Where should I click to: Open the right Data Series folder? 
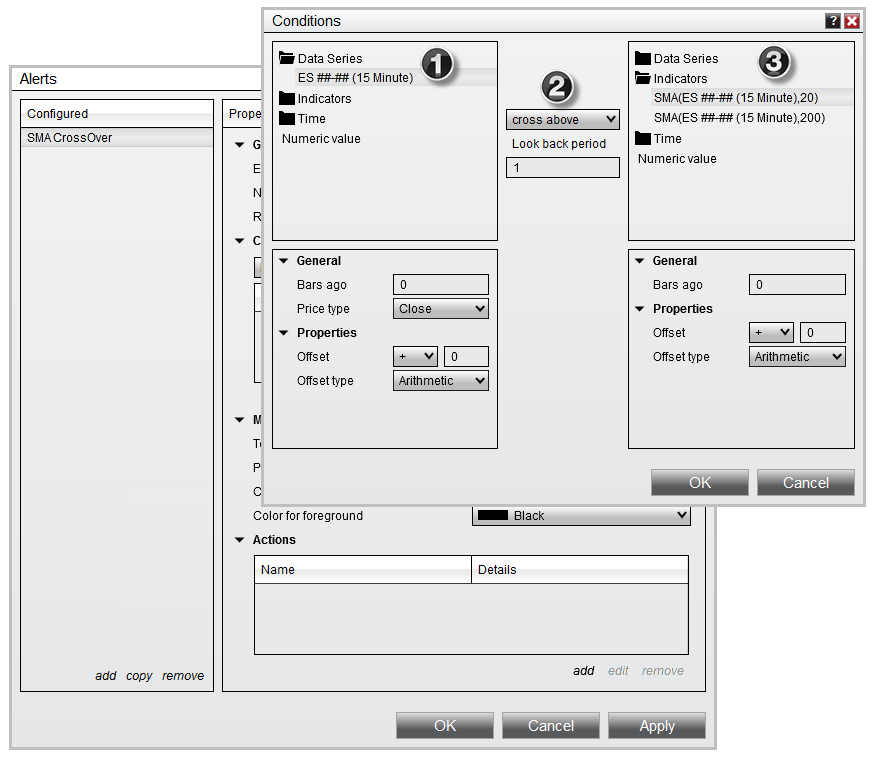tap(644, 59)
